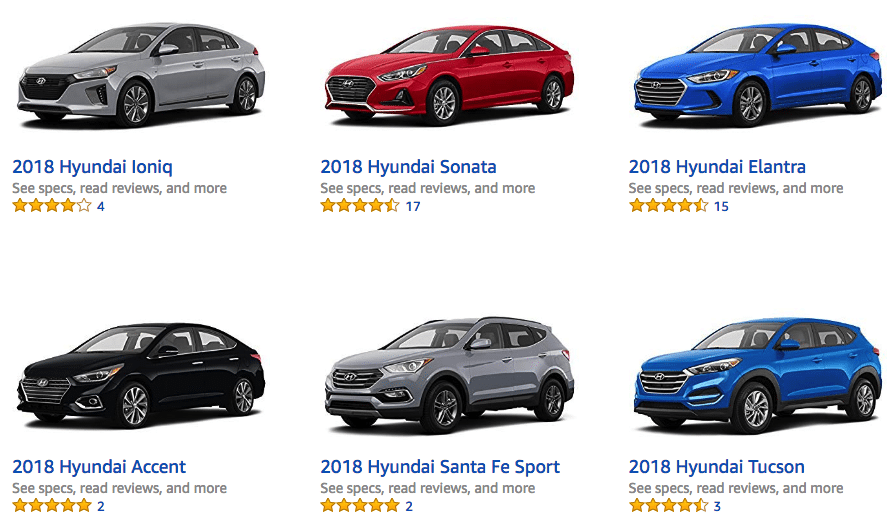Click the blue Hyundai Elantra car image
Image resolution: width=894 pixels, height=524 pixels.
(758, 75)
